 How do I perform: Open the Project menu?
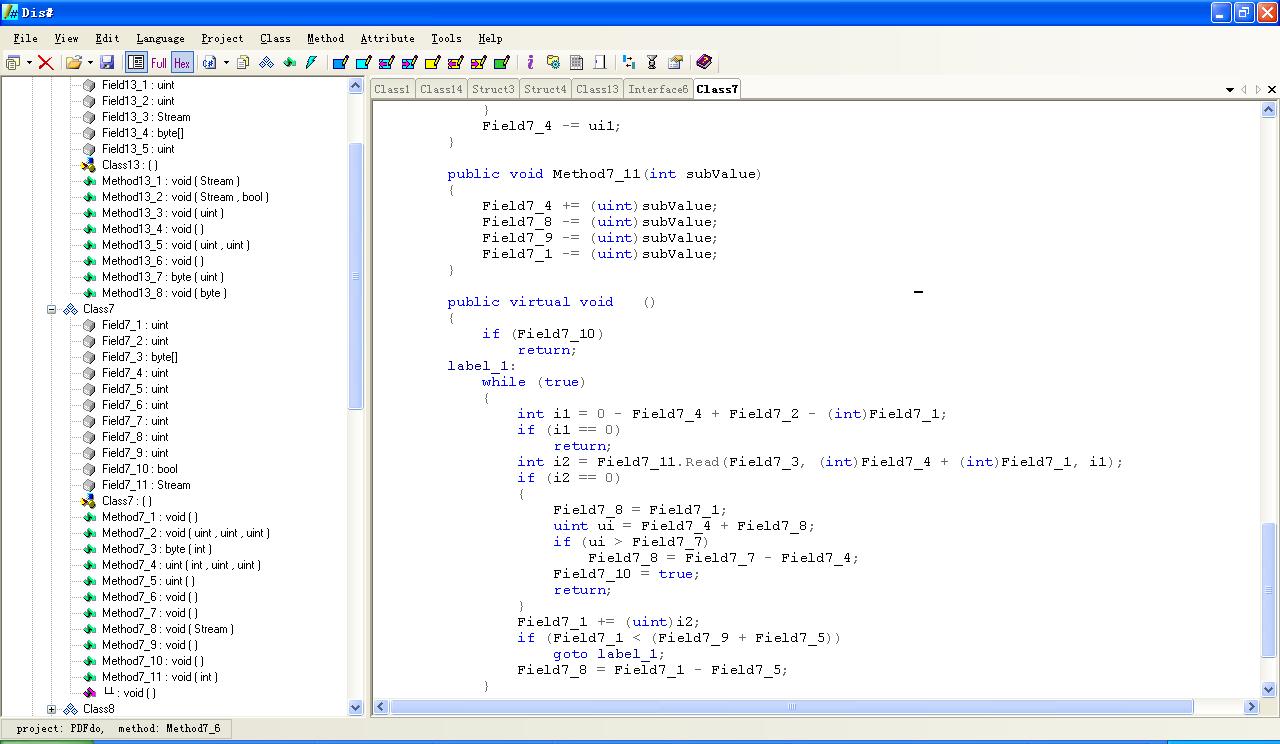point(222,38)
